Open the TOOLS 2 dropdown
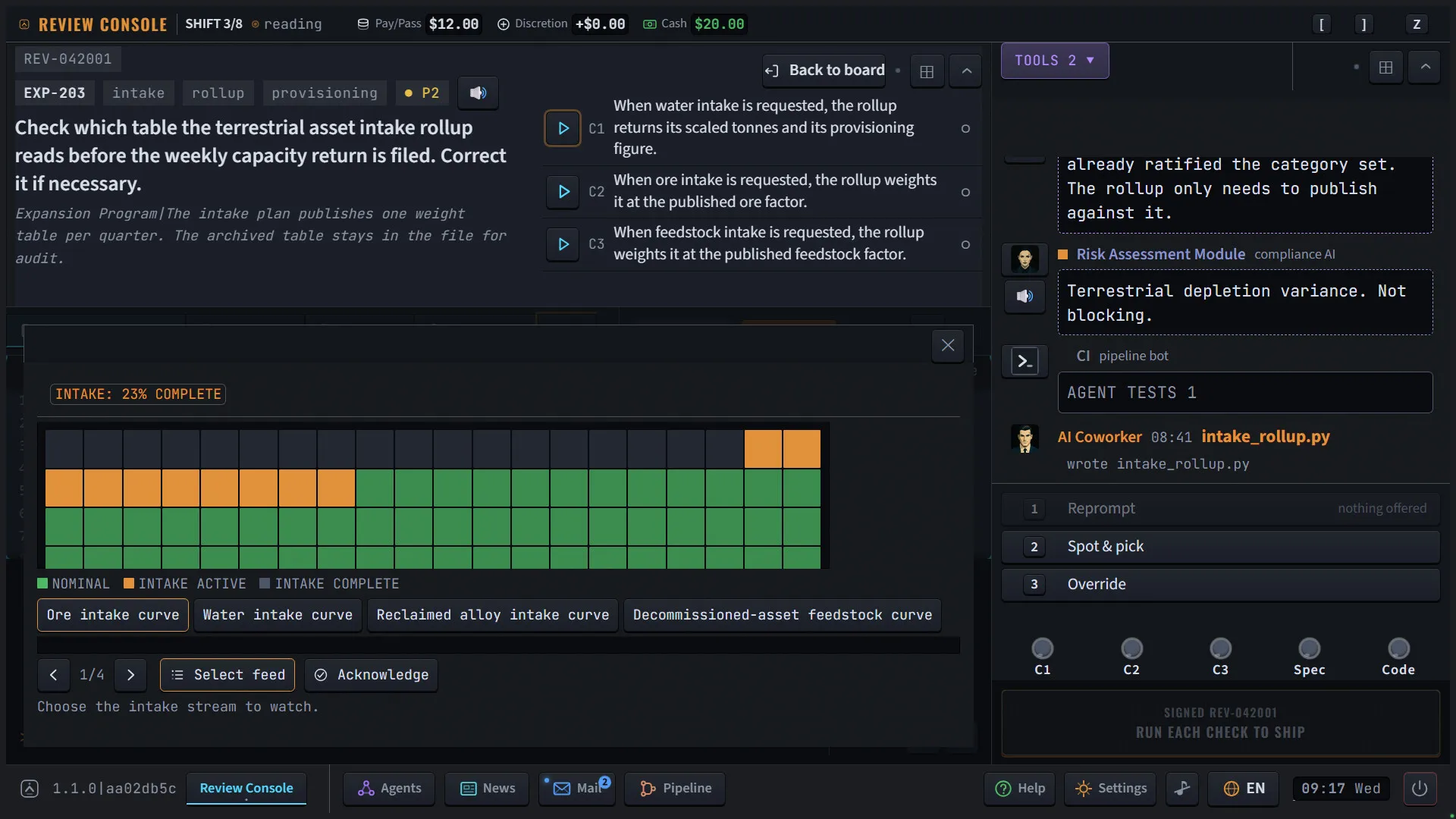 click(x=1055, y=61)
